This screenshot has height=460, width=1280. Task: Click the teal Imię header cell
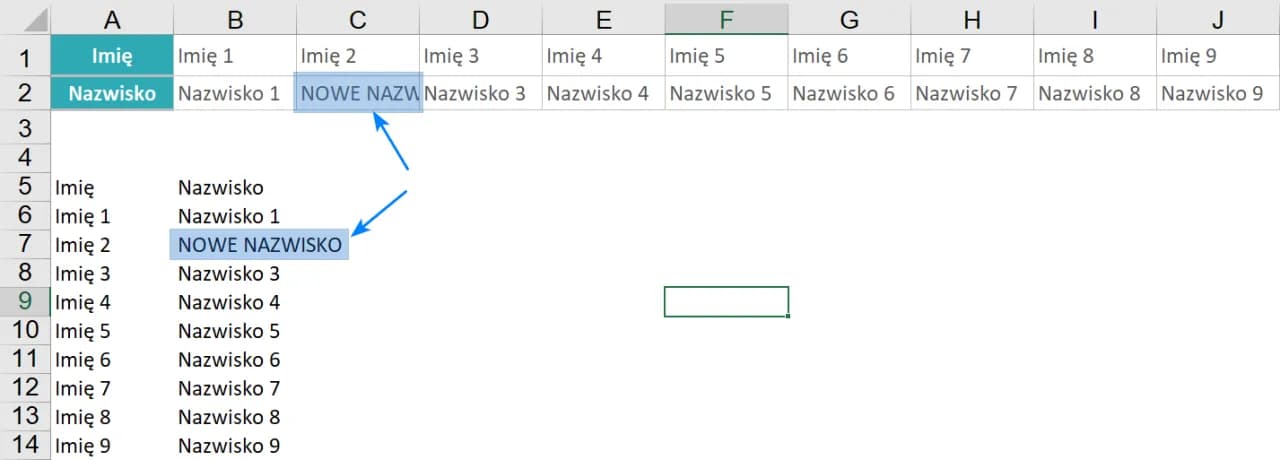pos(112,56)
